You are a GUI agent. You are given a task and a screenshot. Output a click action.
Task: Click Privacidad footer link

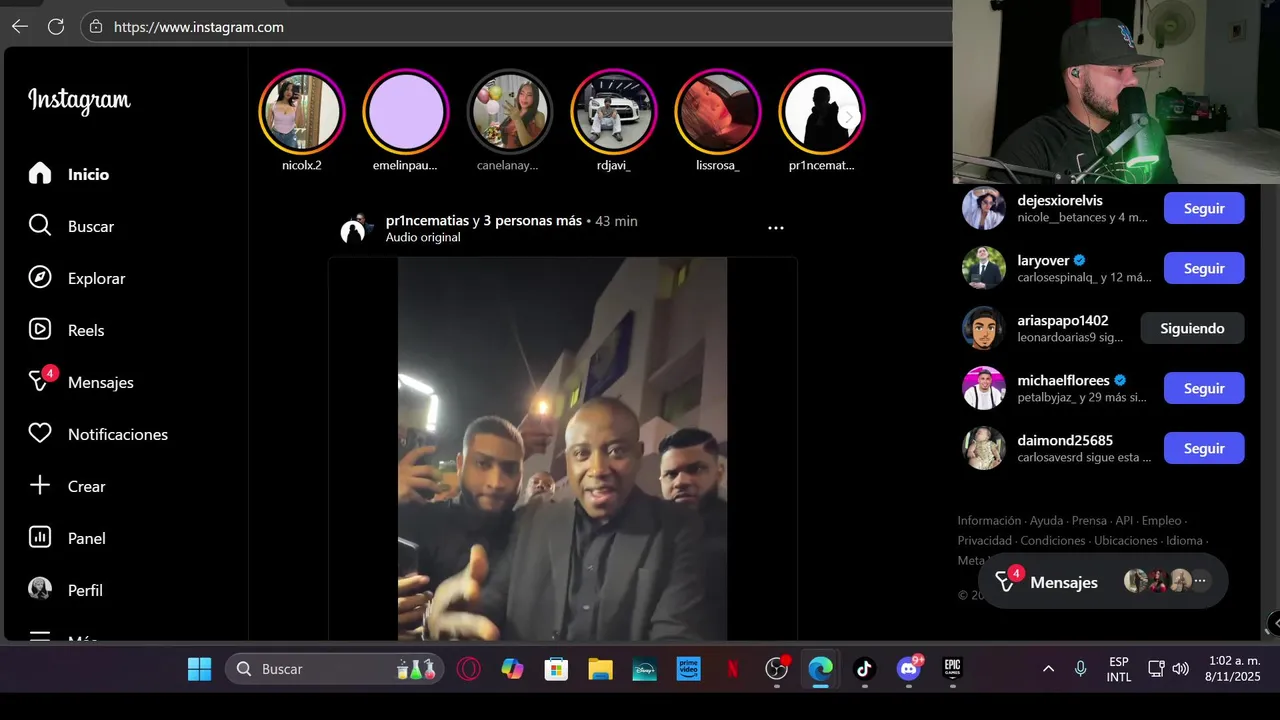coord(985,541)
